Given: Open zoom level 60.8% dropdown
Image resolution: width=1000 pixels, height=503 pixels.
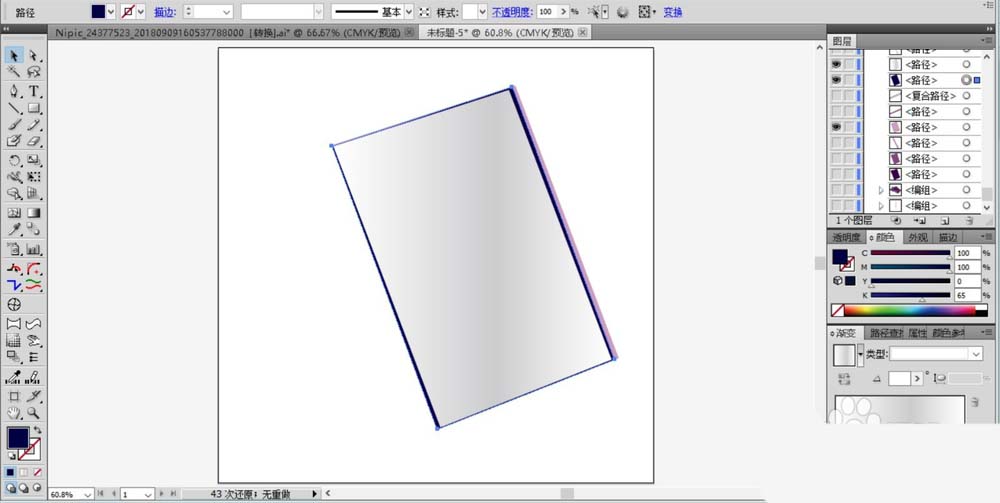Looking at the screenshot, I should click(x=87, y=494).
